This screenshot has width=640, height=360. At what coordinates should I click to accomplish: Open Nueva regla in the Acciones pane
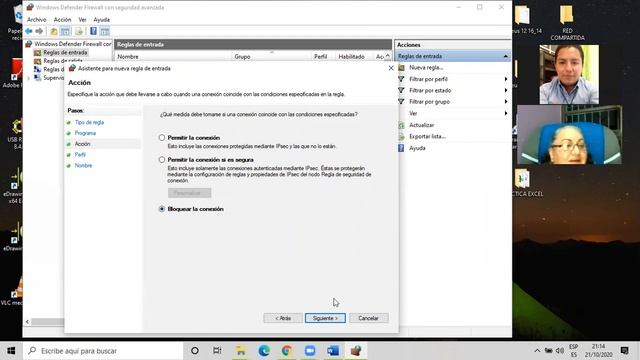(426, 67)
